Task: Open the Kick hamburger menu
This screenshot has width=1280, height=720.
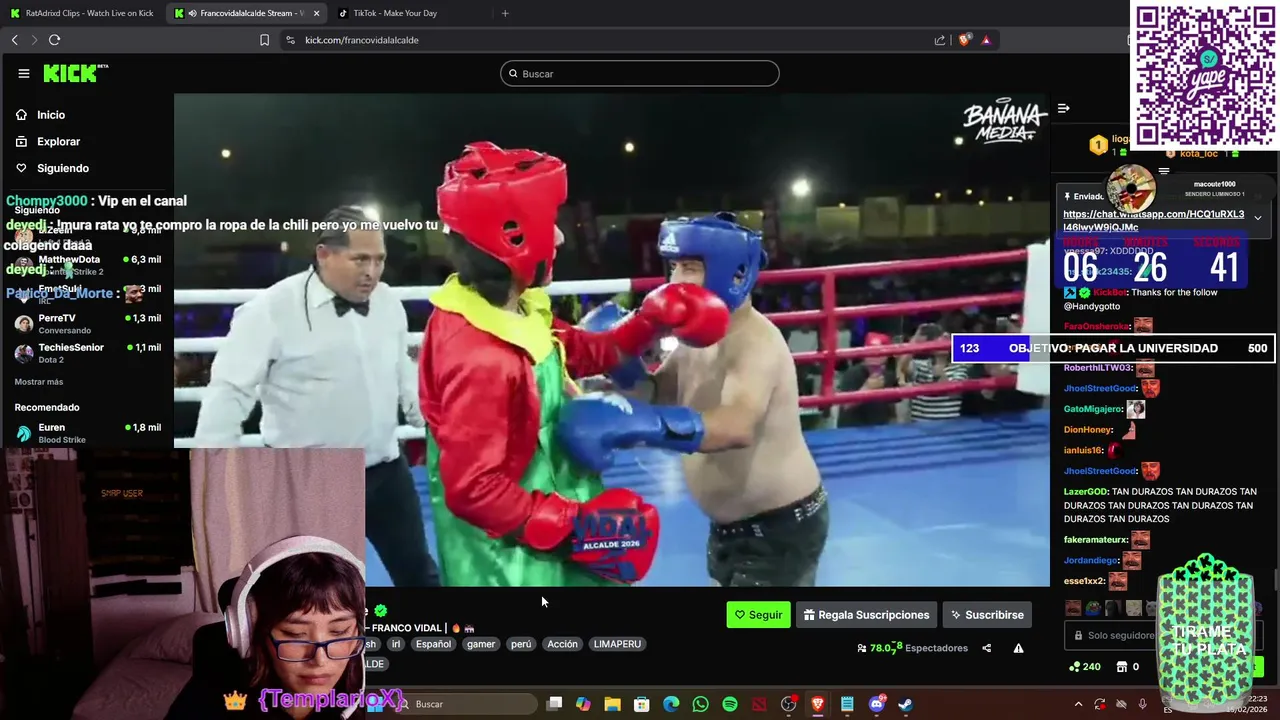Action: pyautogui.click(x=23, y=73)
